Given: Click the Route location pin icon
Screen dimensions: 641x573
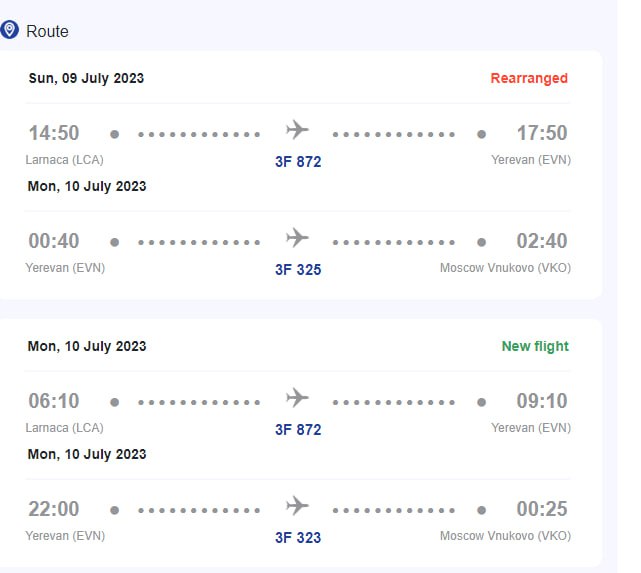Looking at the screenshot, I should click(9, 30).
